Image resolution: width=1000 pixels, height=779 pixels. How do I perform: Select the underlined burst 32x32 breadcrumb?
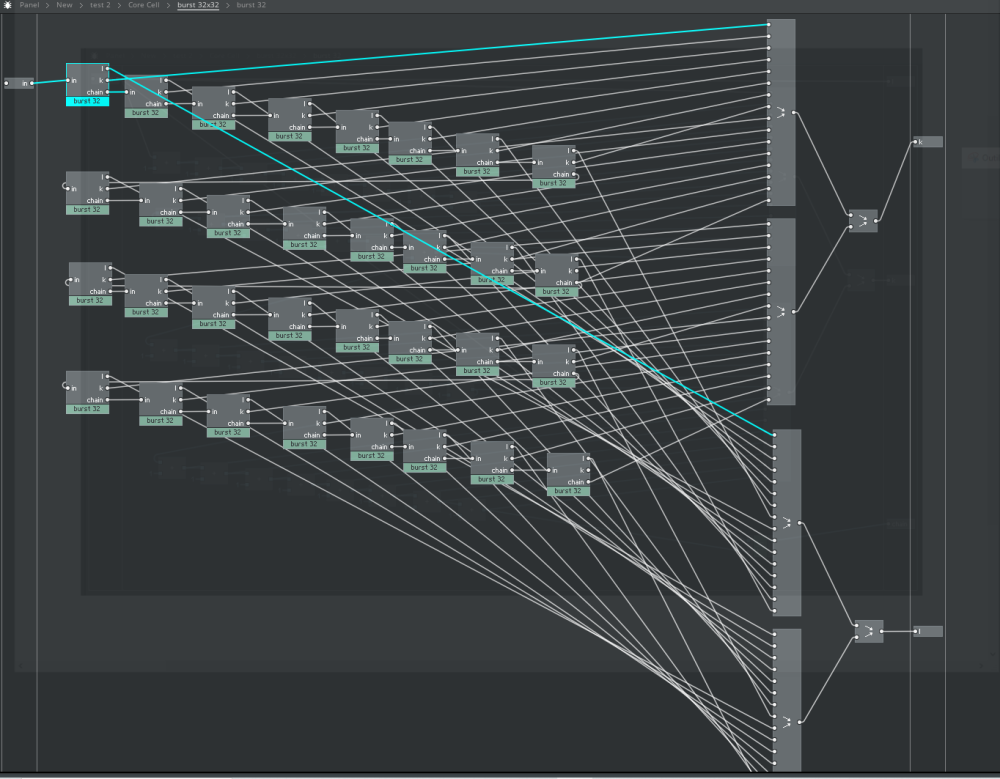[198, 4]
